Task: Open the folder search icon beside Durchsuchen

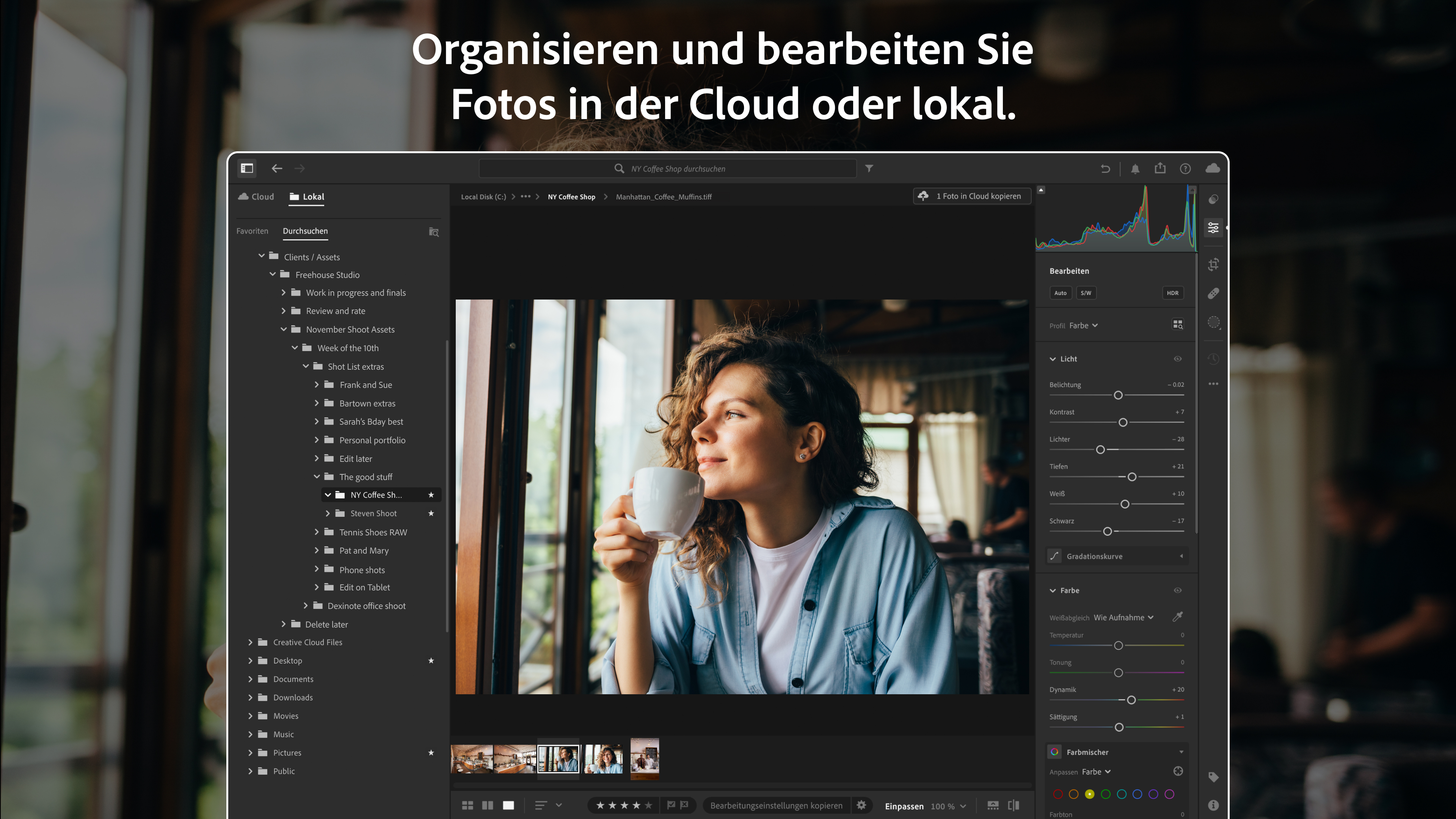Action: point(433,232)
